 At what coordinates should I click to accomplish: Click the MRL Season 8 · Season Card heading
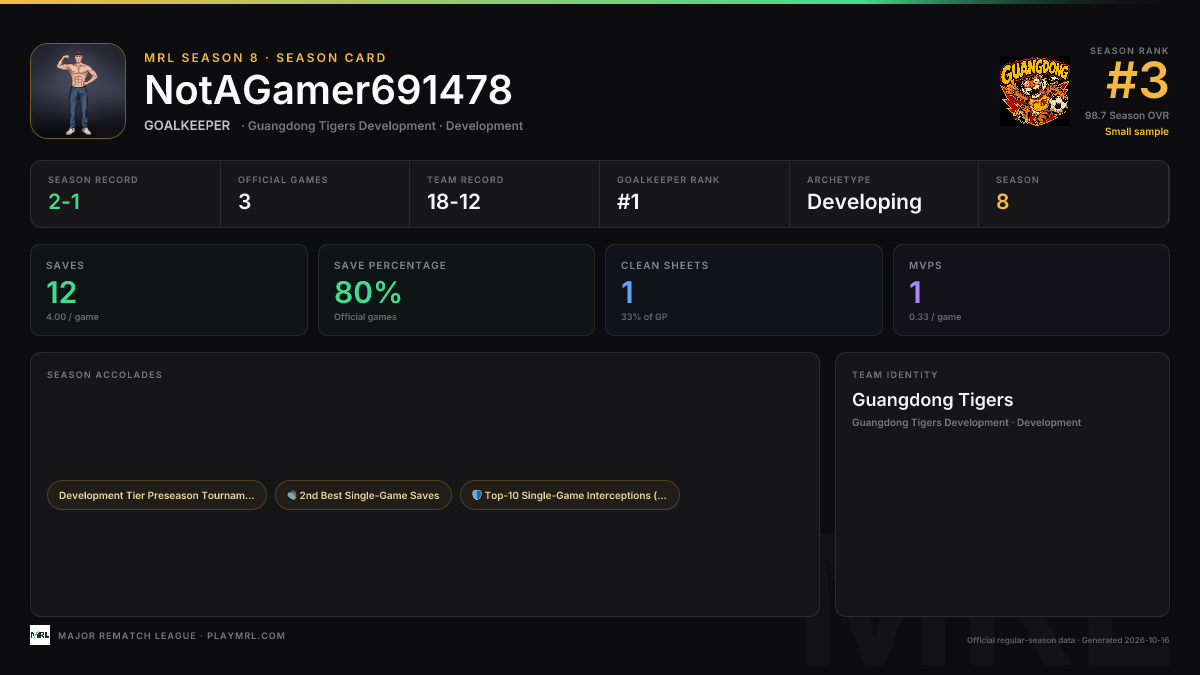click(x=265, y=58)
